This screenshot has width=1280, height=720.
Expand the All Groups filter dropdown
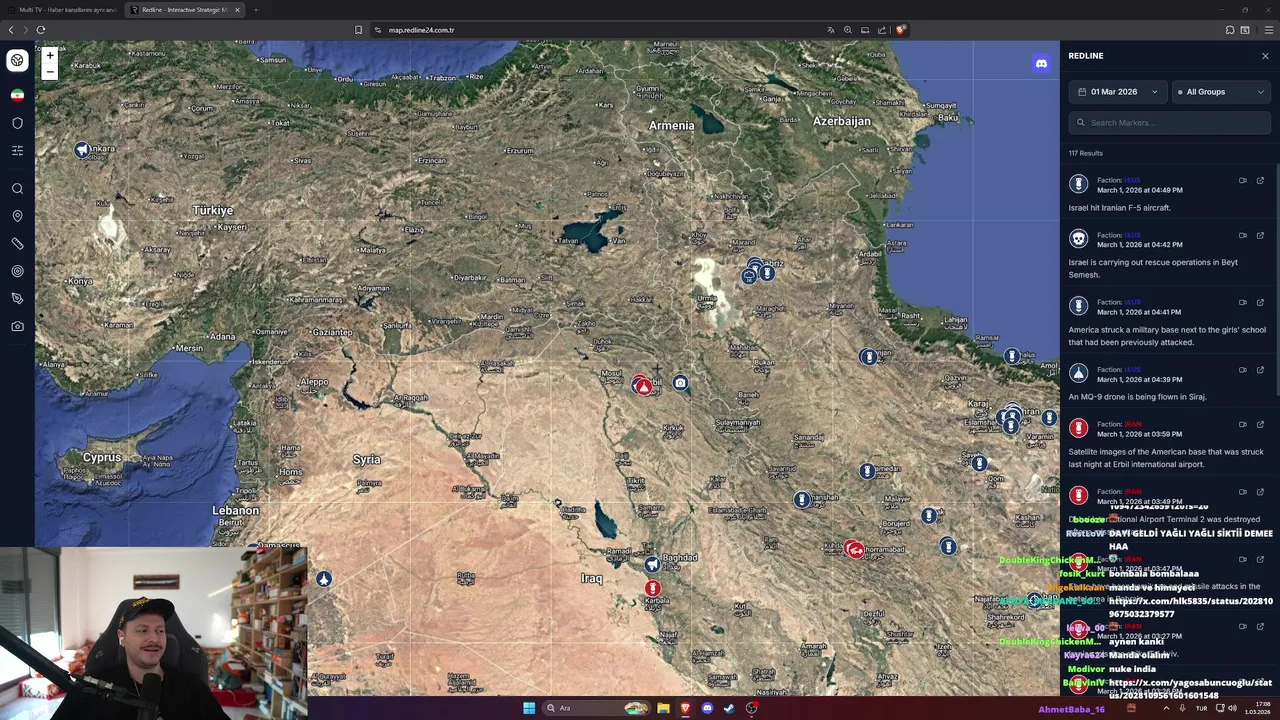[1220, 92]
